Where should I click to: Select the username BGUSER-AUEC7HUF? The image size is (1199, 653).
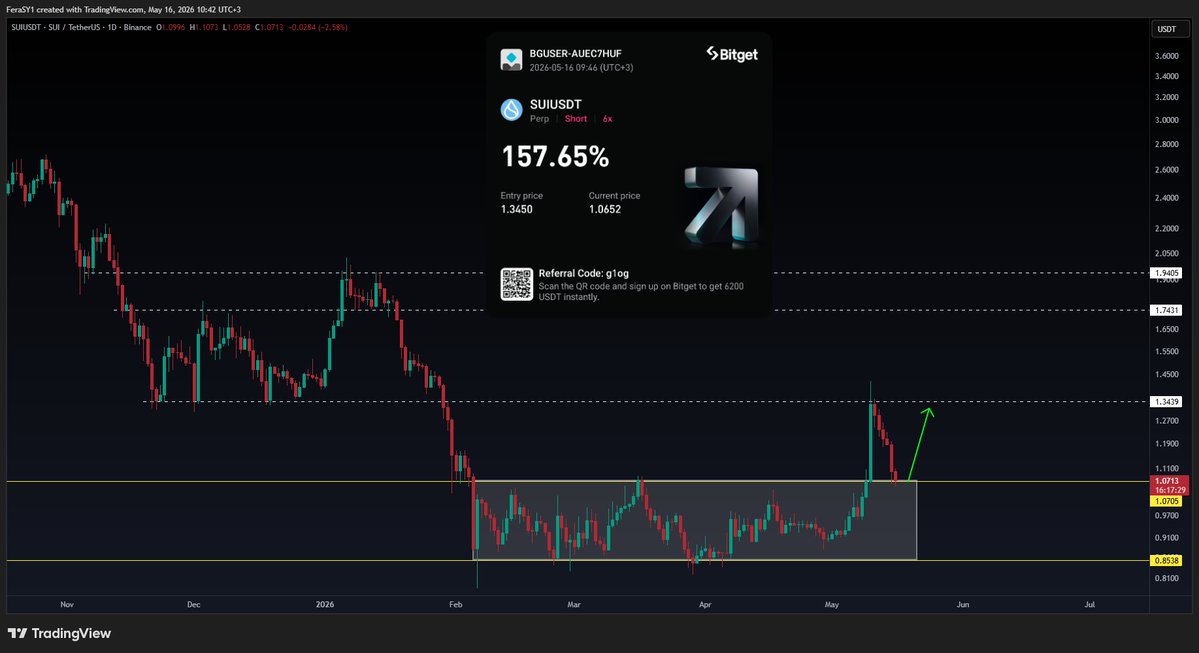pyautogui.click(x=575, y=54)
